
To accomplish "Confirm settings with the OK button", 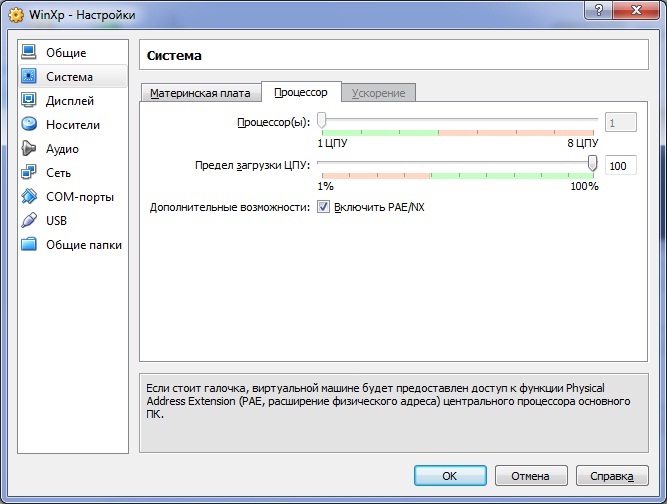I will coord(450,476).
